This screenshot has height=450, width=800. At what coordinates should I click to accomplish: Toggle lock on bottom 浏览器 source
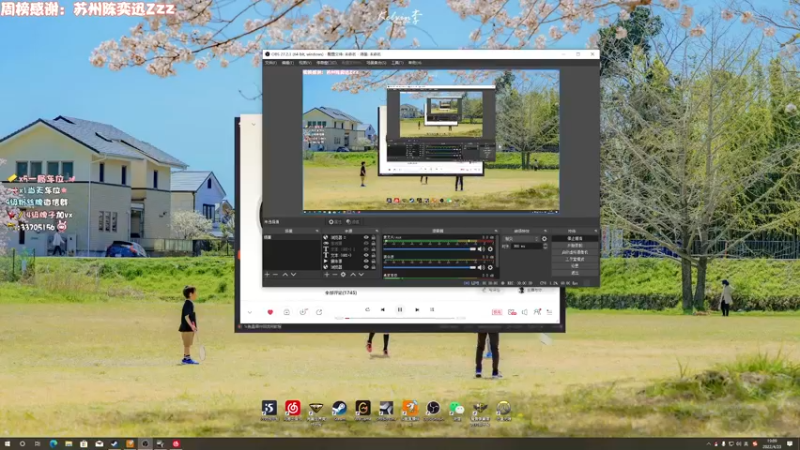373,267
